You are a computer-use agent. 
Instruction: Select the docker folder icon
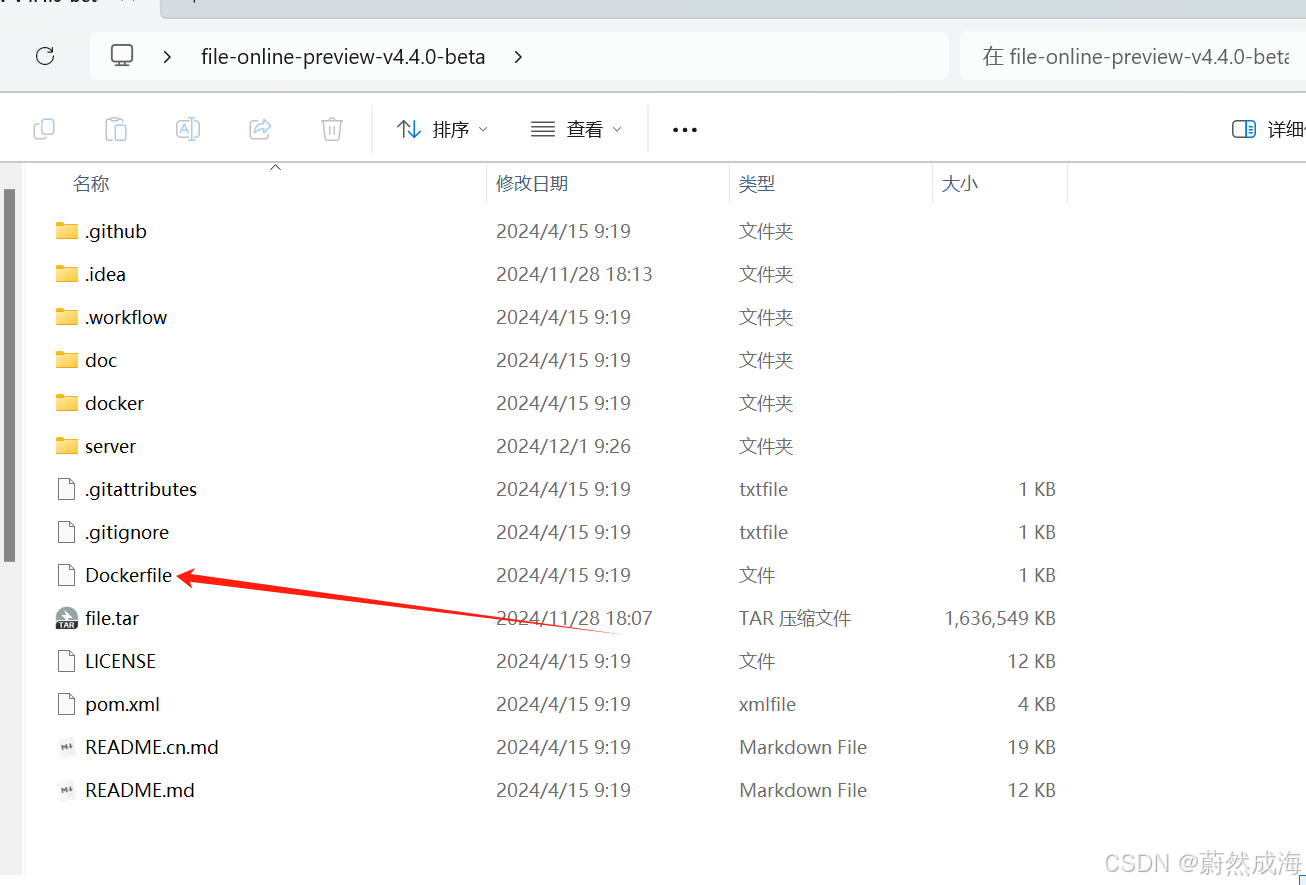[67, 403]
